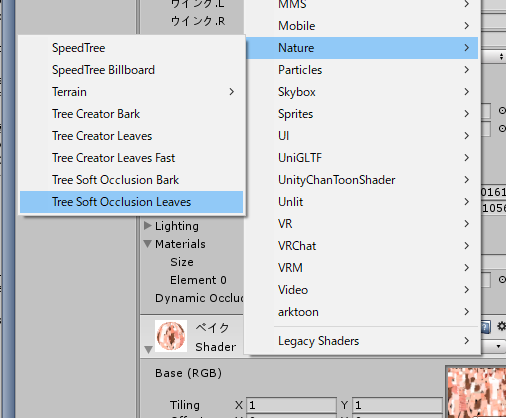Choose Tree Creator Bark shader
Screen dimensions: 506x418
coord(131,114)
